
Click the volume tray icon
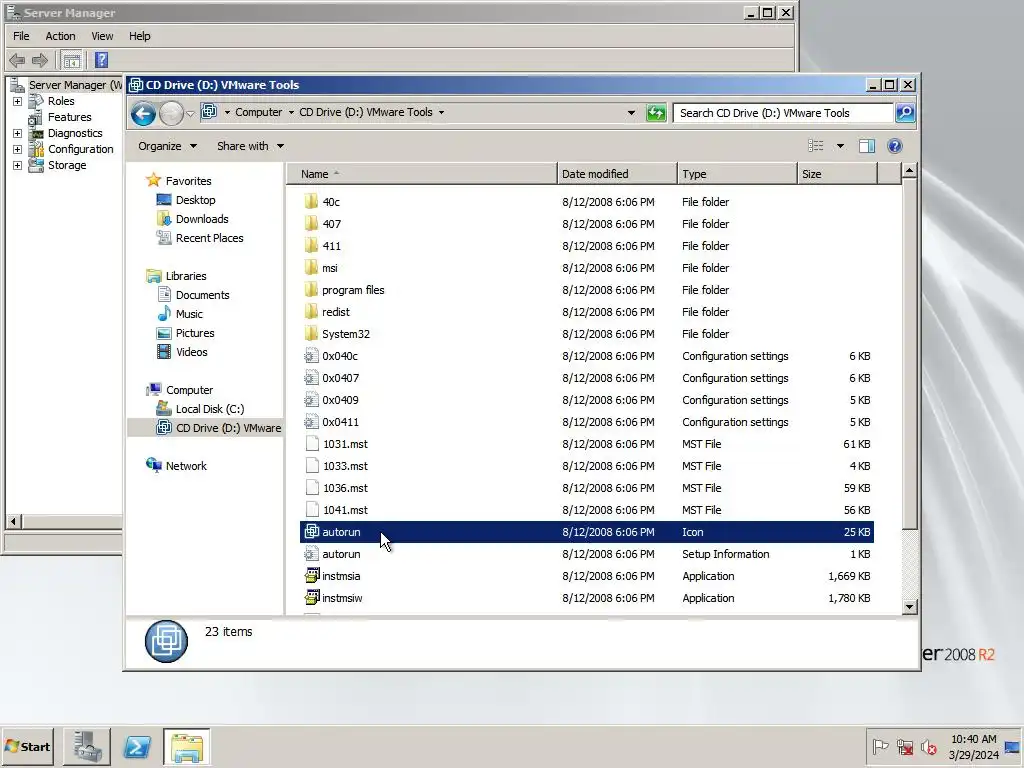click(x=929, y=746)
